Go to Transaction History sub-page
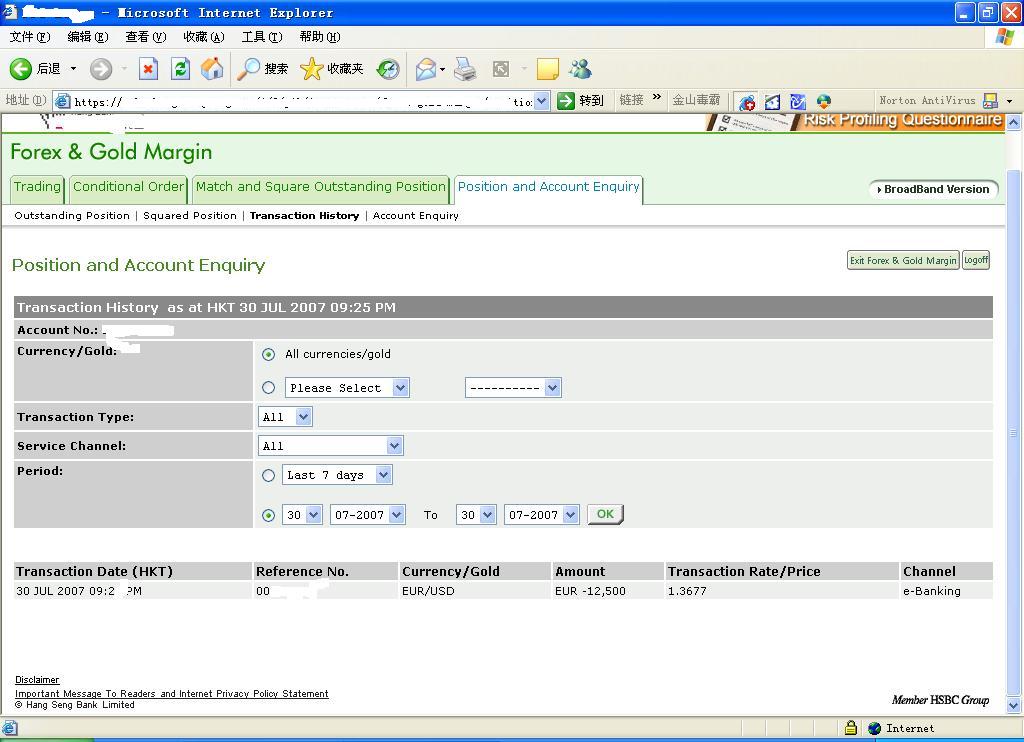 point(304,216)
